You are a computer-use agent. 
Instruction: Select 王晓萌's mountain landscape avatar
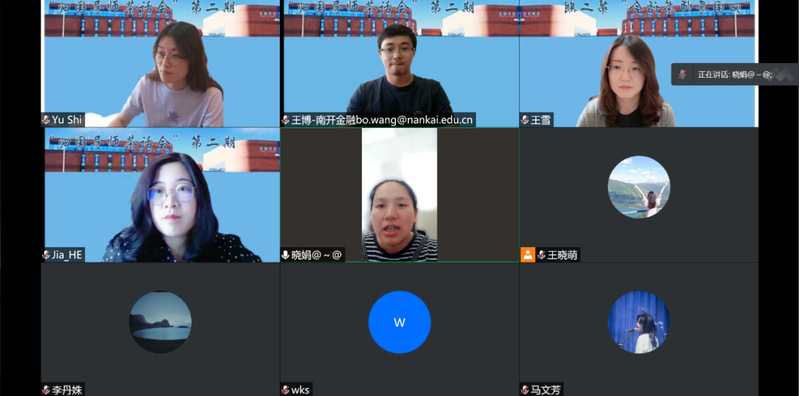(639, 187)
